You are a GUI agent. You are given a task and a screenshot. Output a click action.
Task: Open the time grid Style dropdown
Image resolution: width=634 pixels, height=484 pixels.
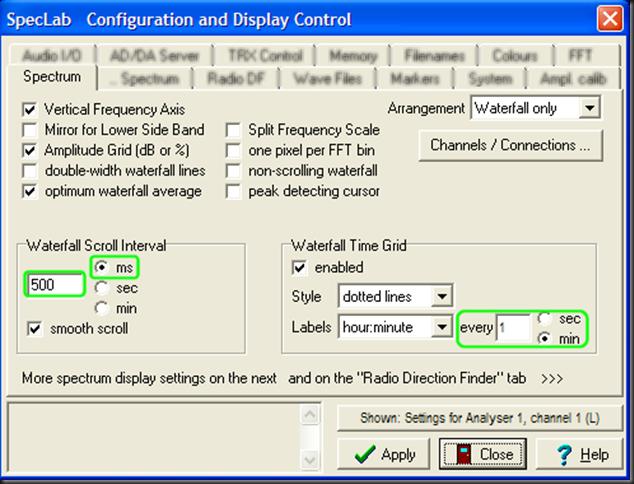[442, 296]
